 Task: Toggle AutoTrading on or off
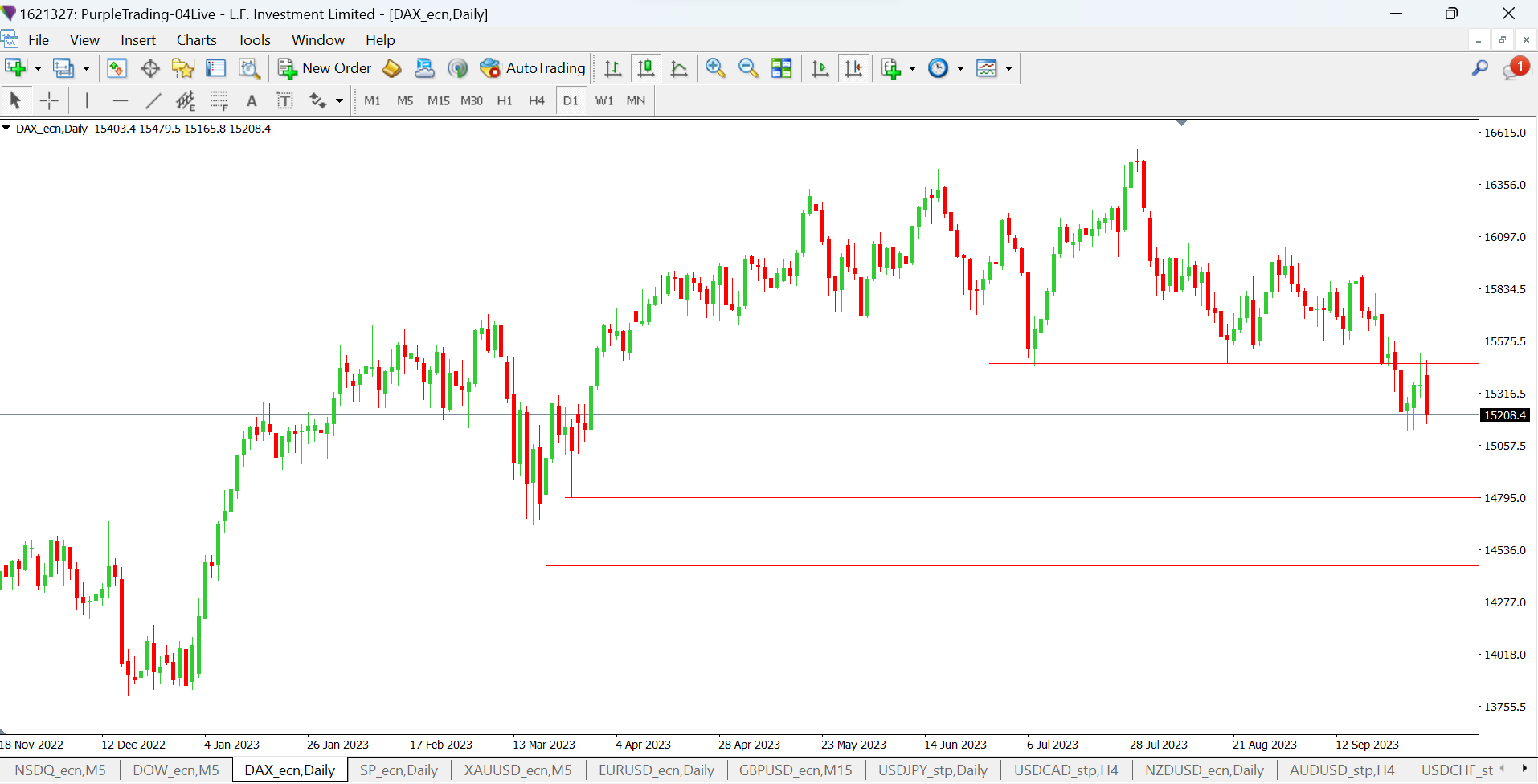click(533, 68)
